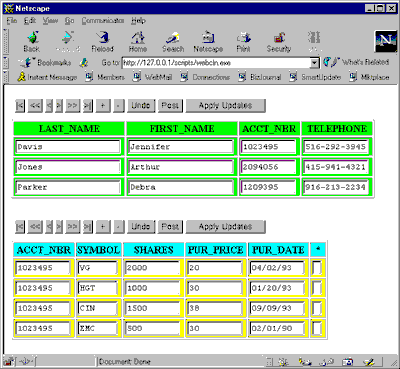Expand the URL location dropdown arrow
400x369 pixels.
(x=314, y=63)
